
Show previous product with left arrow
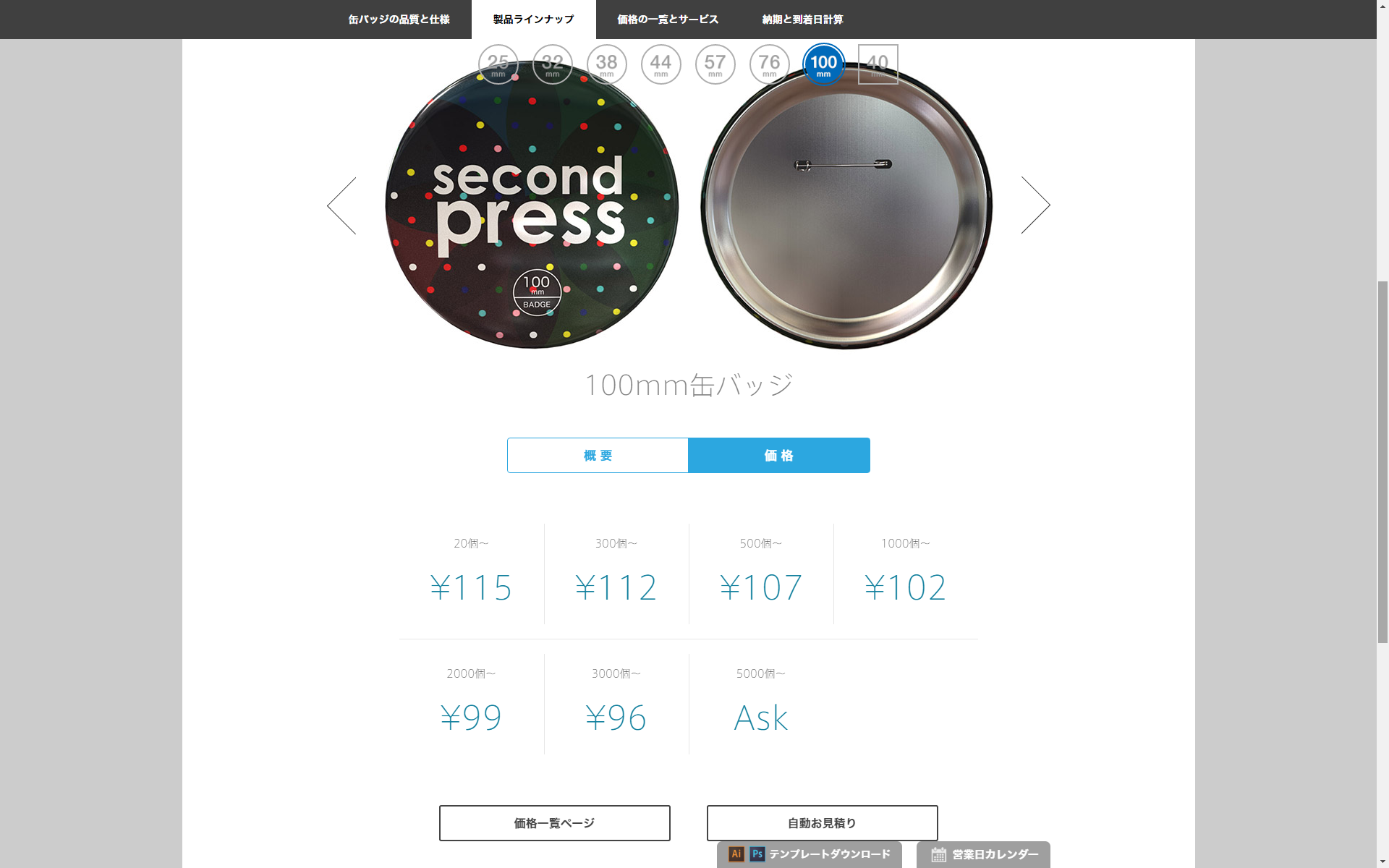click(x=341, y=205)
